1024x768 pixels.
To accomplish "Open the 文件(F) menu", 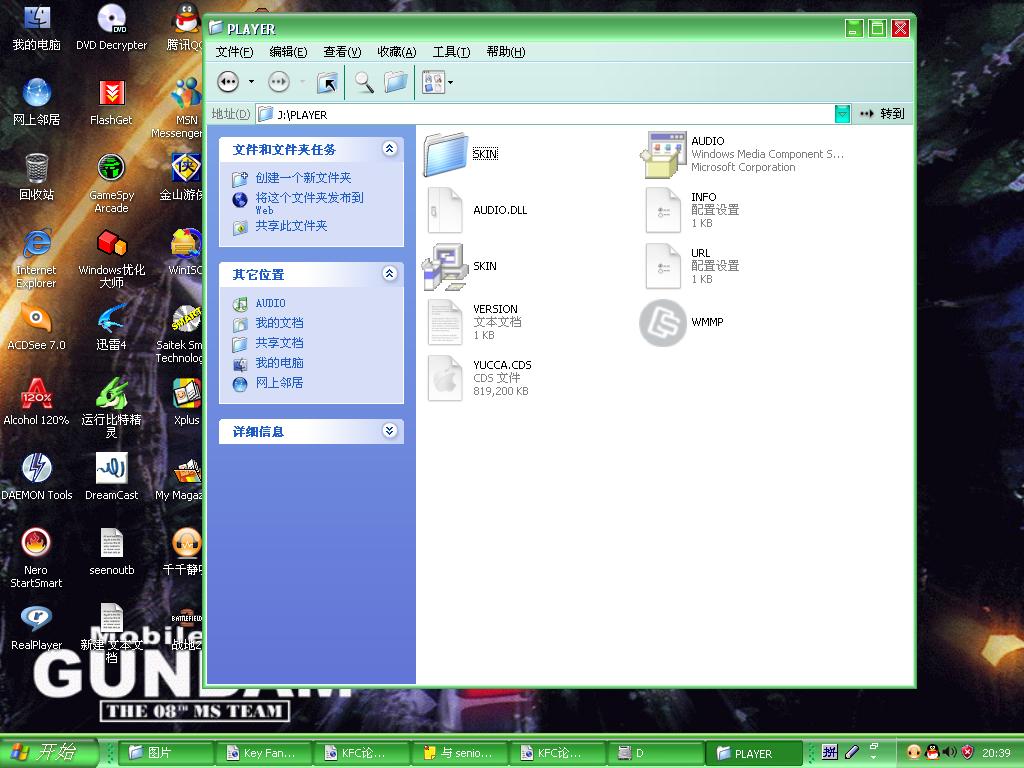I will [234, 52].
